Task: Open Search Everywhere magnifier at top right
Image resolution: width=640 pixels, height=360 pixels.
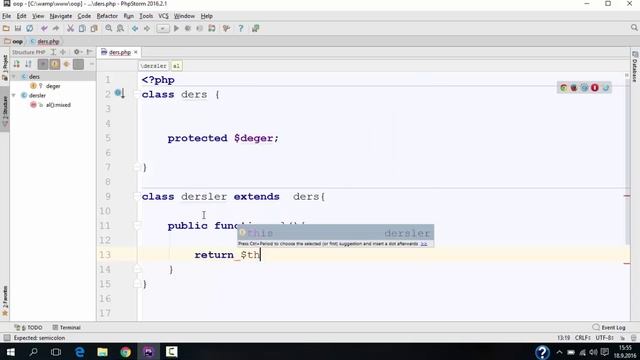Action: tap(634, 28)
